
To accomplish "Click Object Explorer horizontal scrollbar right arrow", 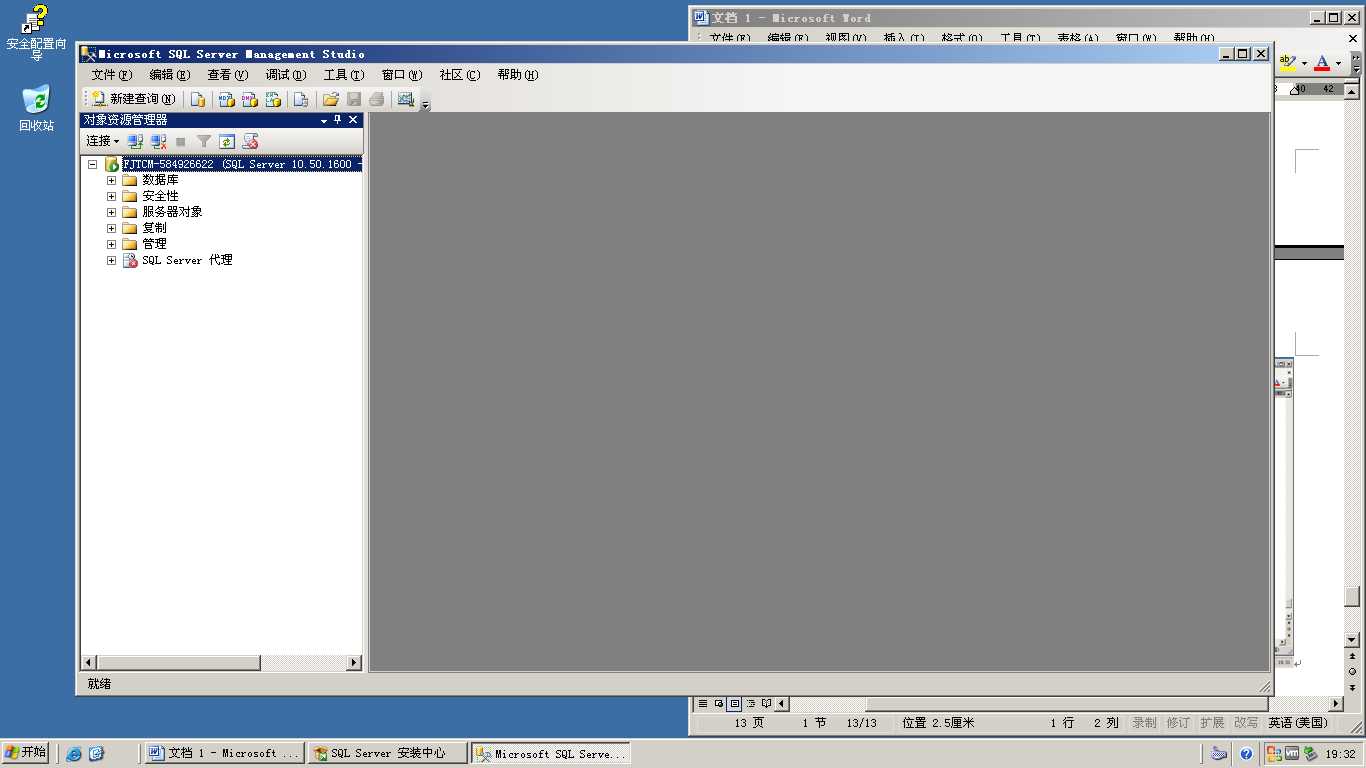I will point(354,663).
